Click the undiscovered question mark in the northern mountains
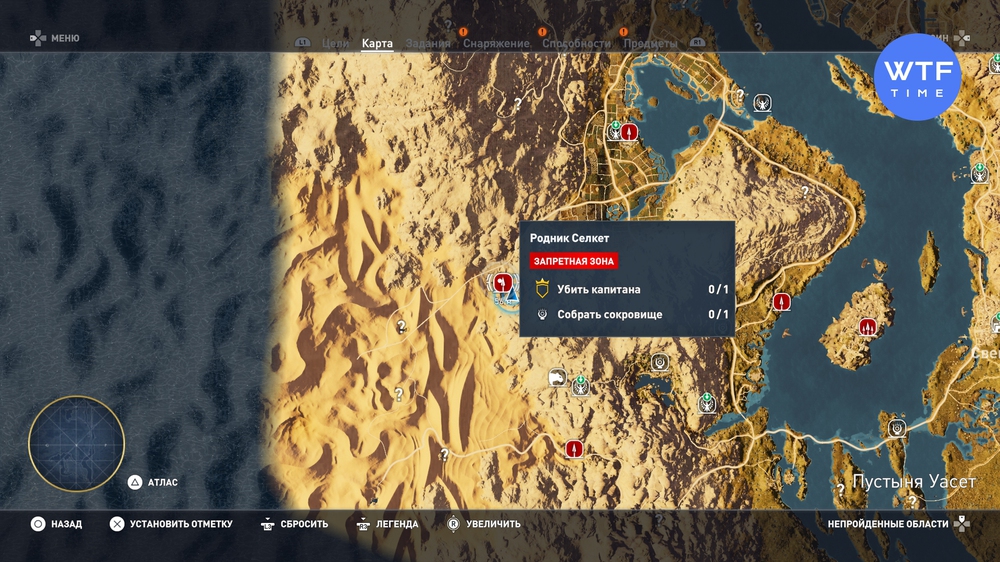The image size is (1000, 562). pos(518,102)
